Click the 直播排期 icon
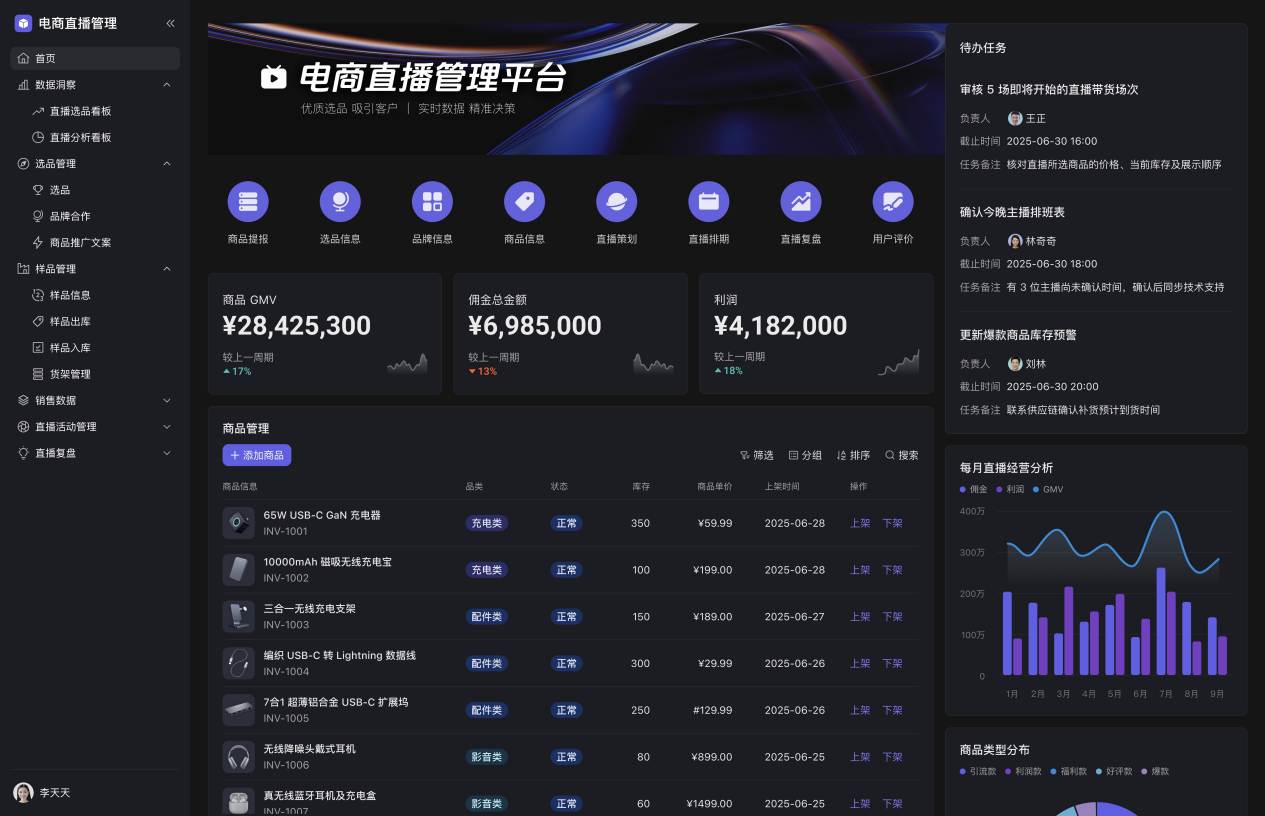The height and width of the screenshot is (816, 1265). pyautogui.click(x=709, y=201)
